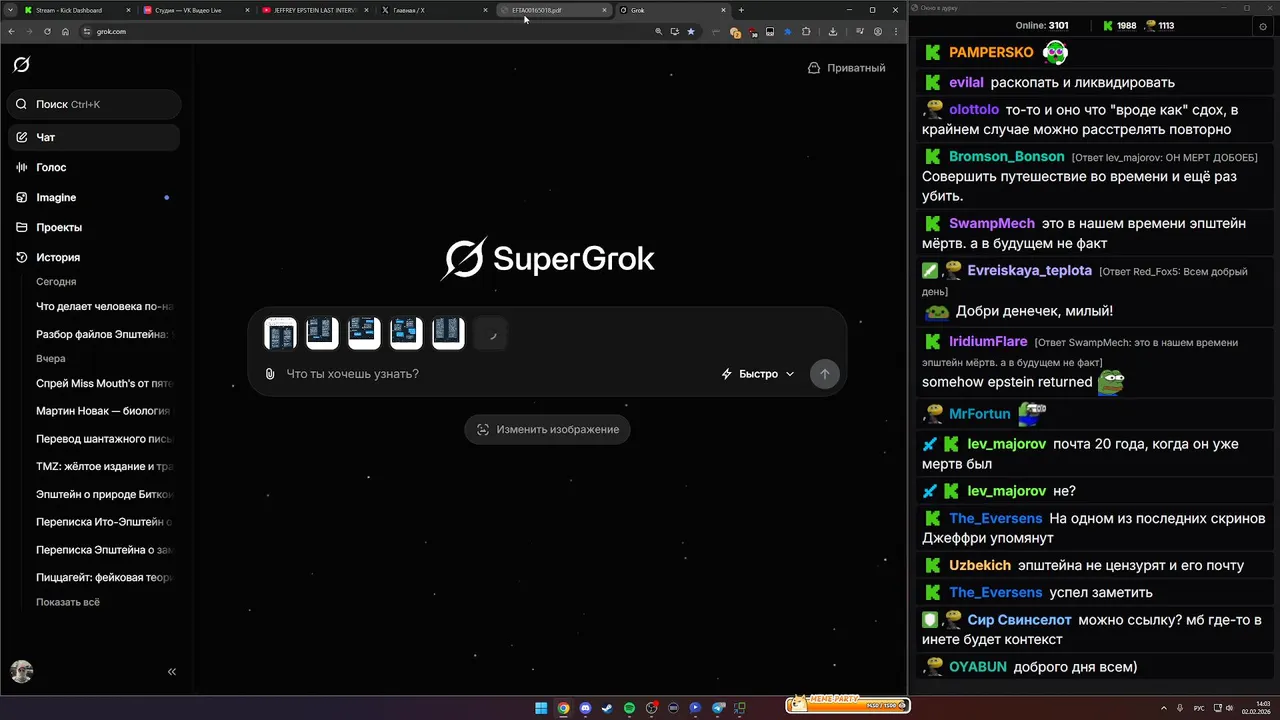Select the fourth attached image thumbnail
This screenshot has height=720, width=1280.
(x=406, y=333)
